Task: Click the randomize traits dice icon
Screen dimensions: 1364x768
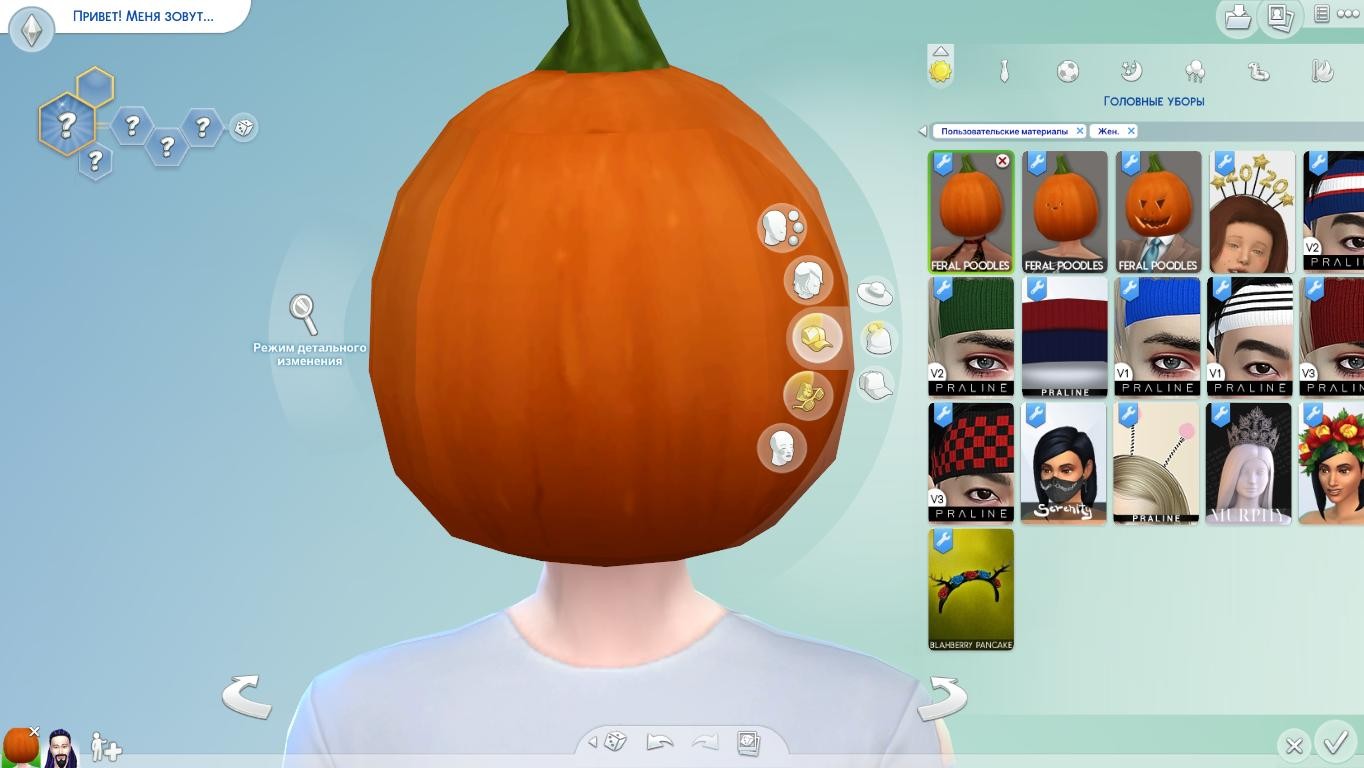Action: [x=243, y=128]
